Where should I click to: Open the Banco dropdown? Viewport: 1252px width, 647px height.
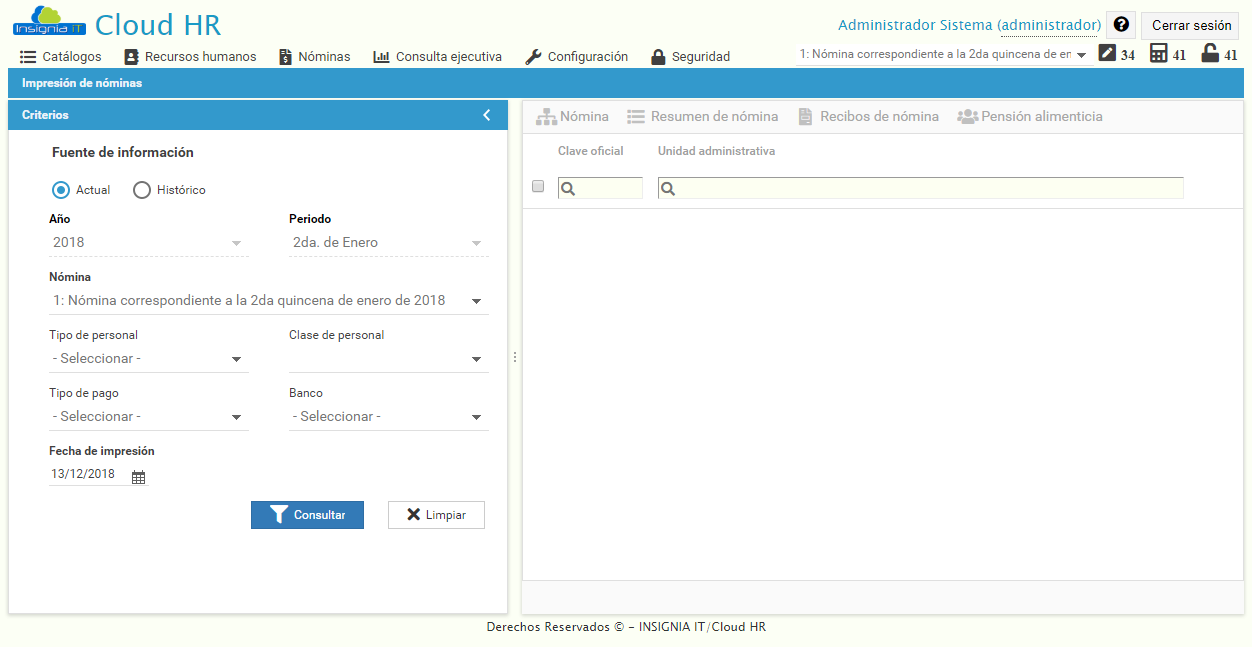[388, 415]
